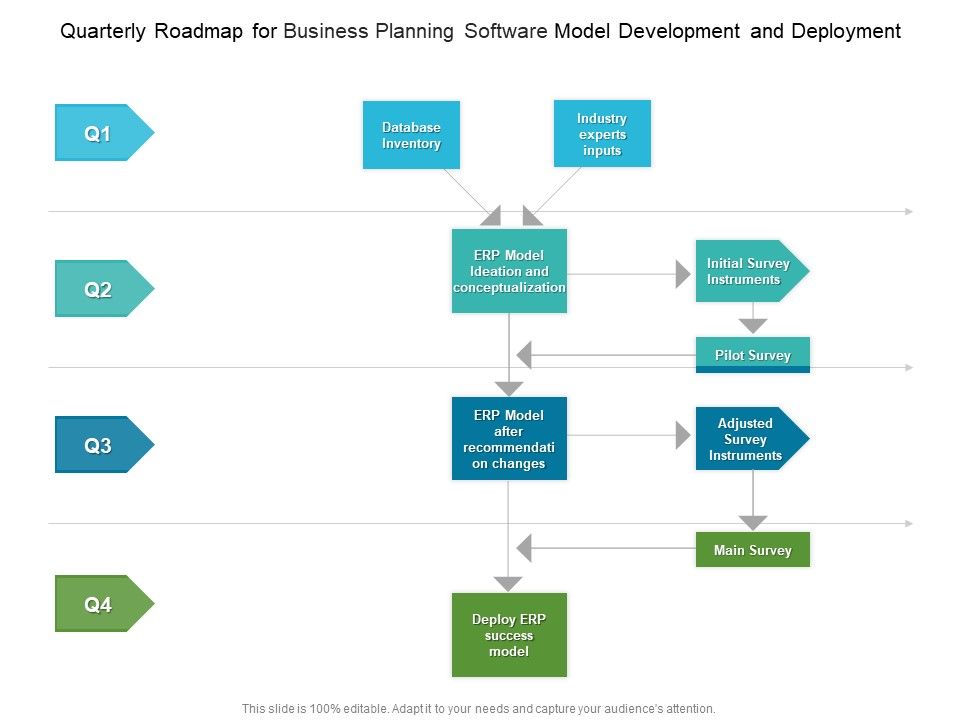Screen dimensions: 960x720
Task: Click the editable slide note at the bottom
Action: pos(480,707)
